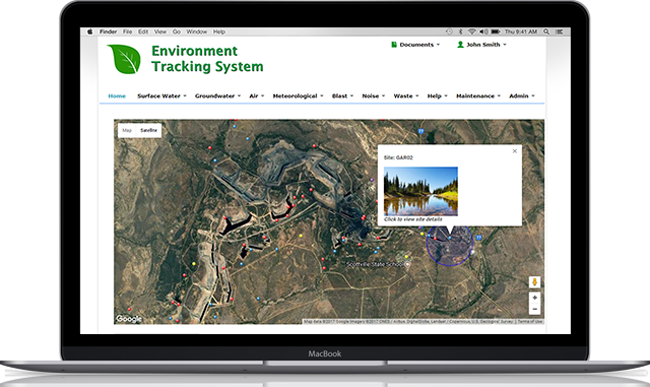Open the Finder menu

[108, 31]
